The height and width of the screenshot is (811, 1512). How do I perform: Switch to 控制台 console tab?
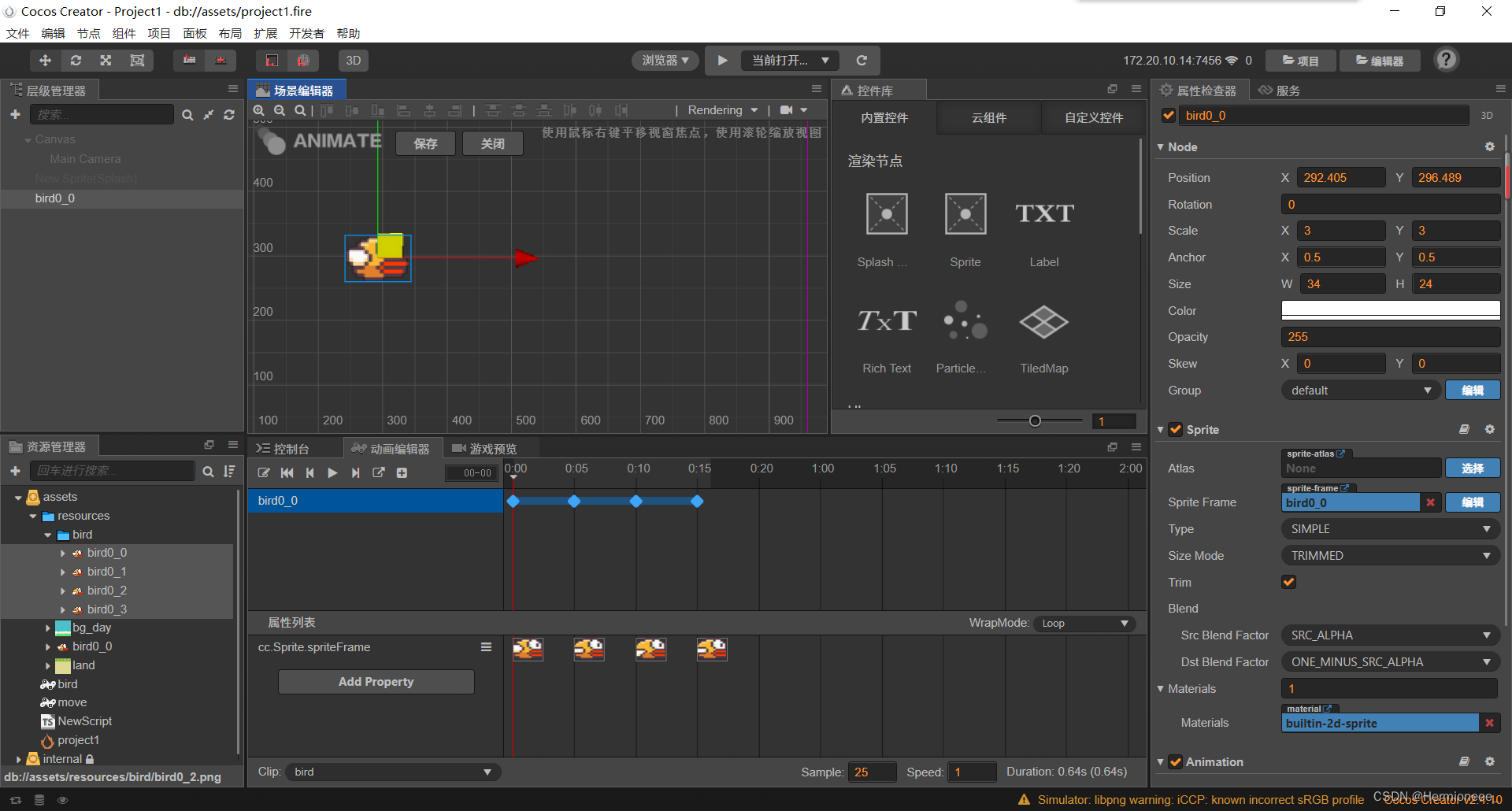click(x=283, y=449)
